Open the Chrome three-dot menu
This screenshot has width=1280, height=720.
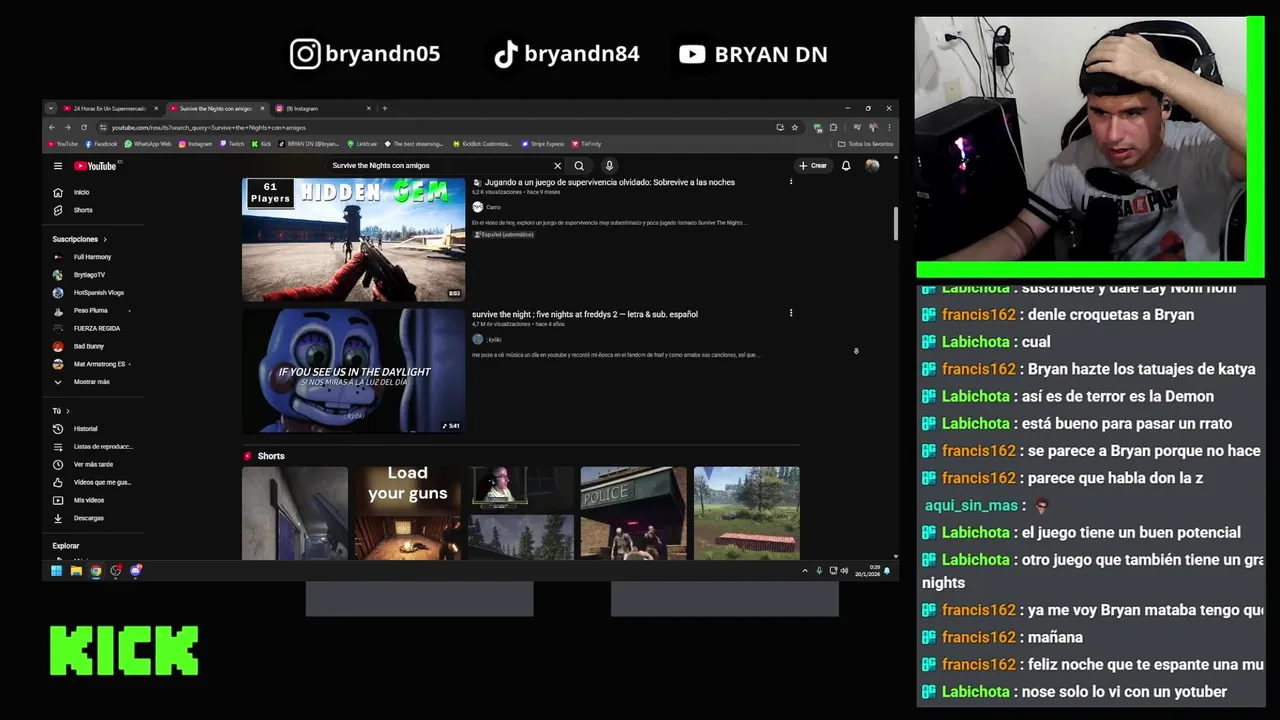click(888, 127)
